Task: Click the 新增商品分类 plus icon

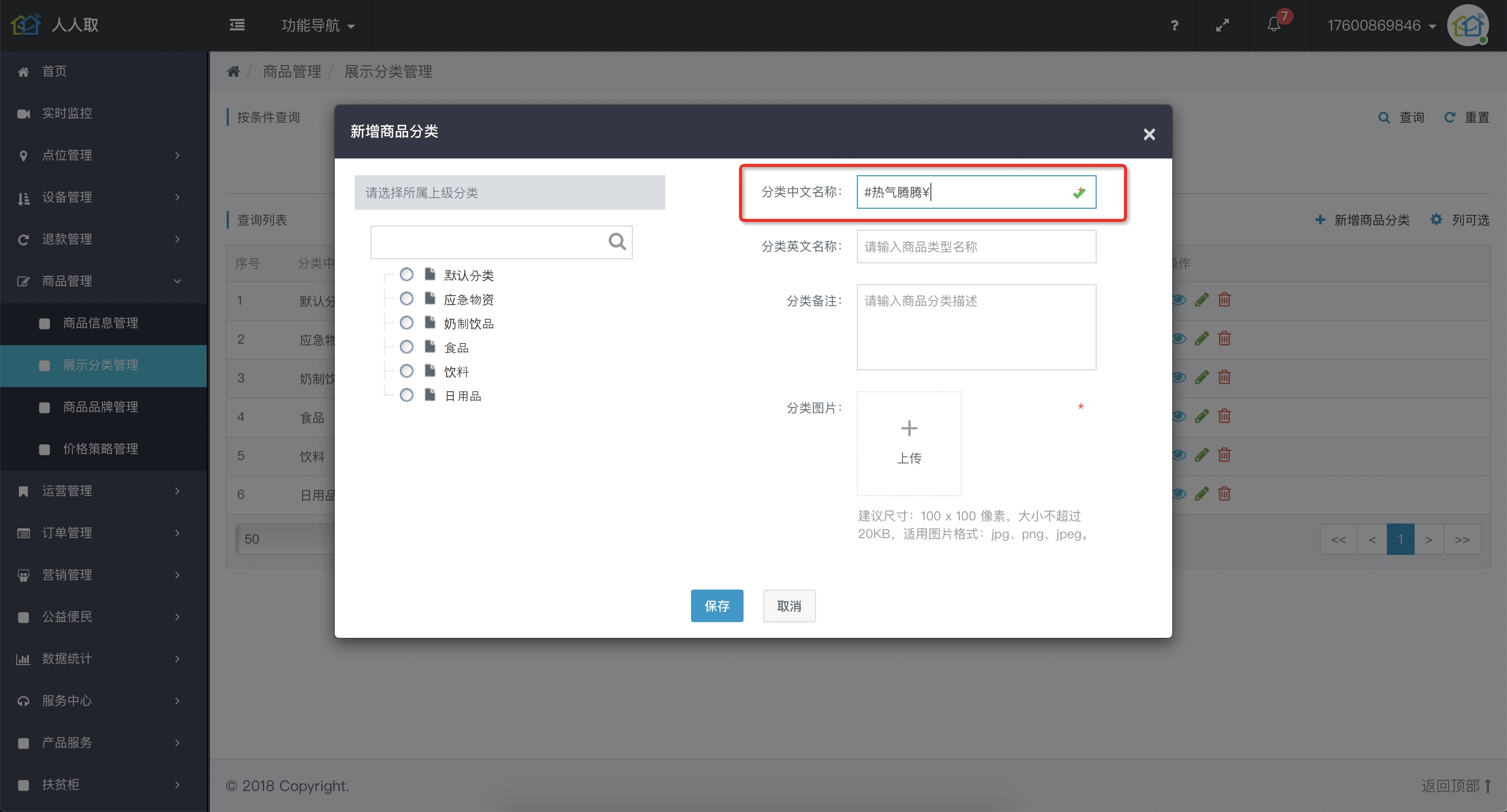Action: pos(1320,220)
